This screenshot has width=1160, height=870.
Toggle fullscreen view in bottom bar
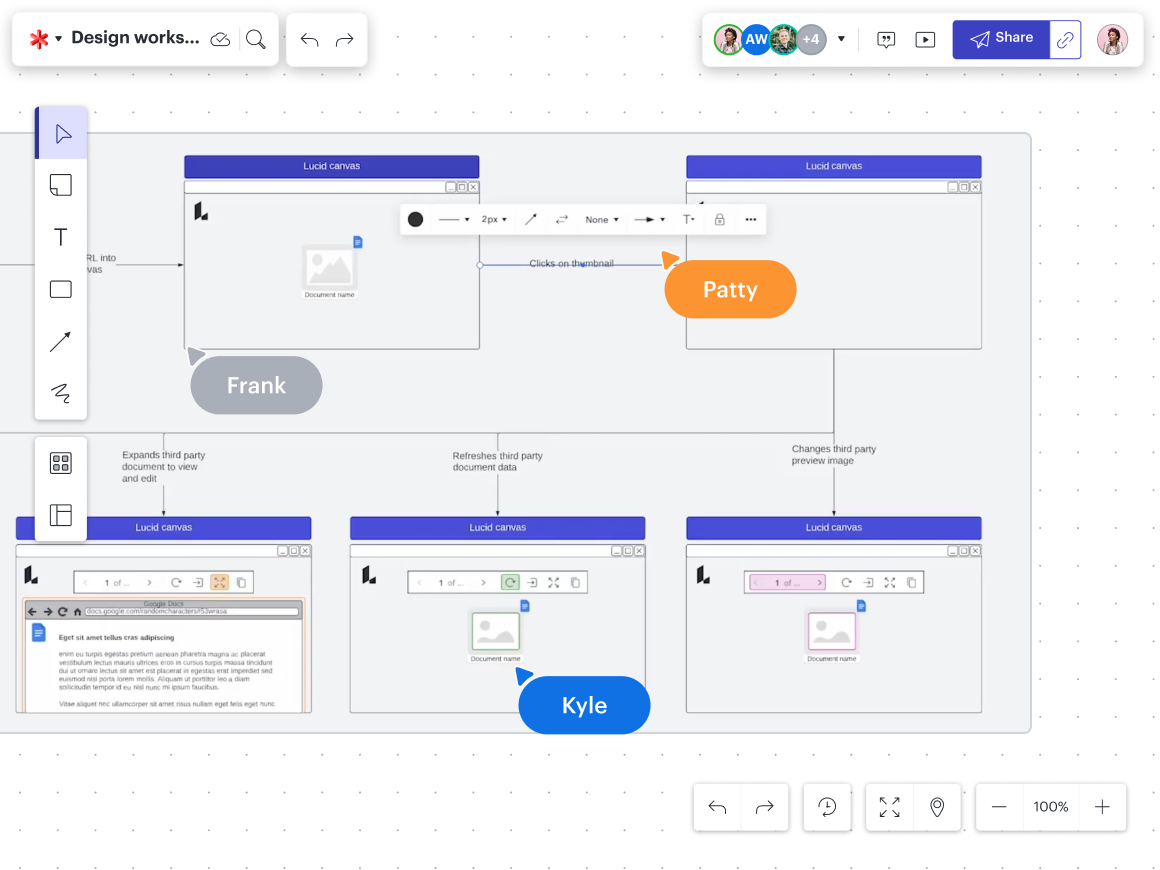point(889,807)
